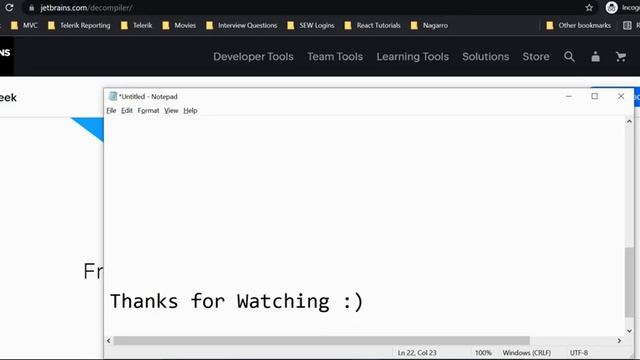Open the Movies bookmarks folder
The height and width of the screenshot is (360, 640).
point(179,25)
